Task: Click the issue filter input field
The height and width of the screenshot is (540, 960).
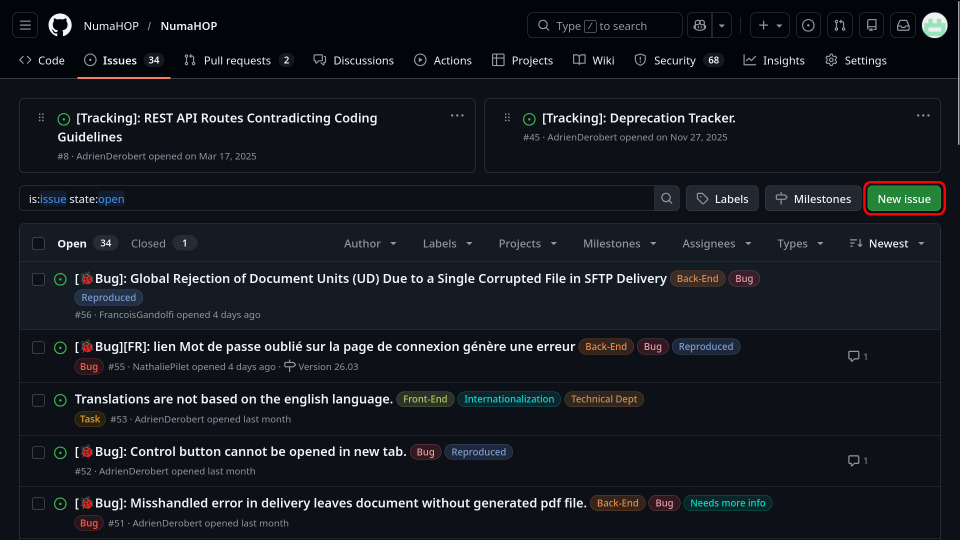Action: 336,198
